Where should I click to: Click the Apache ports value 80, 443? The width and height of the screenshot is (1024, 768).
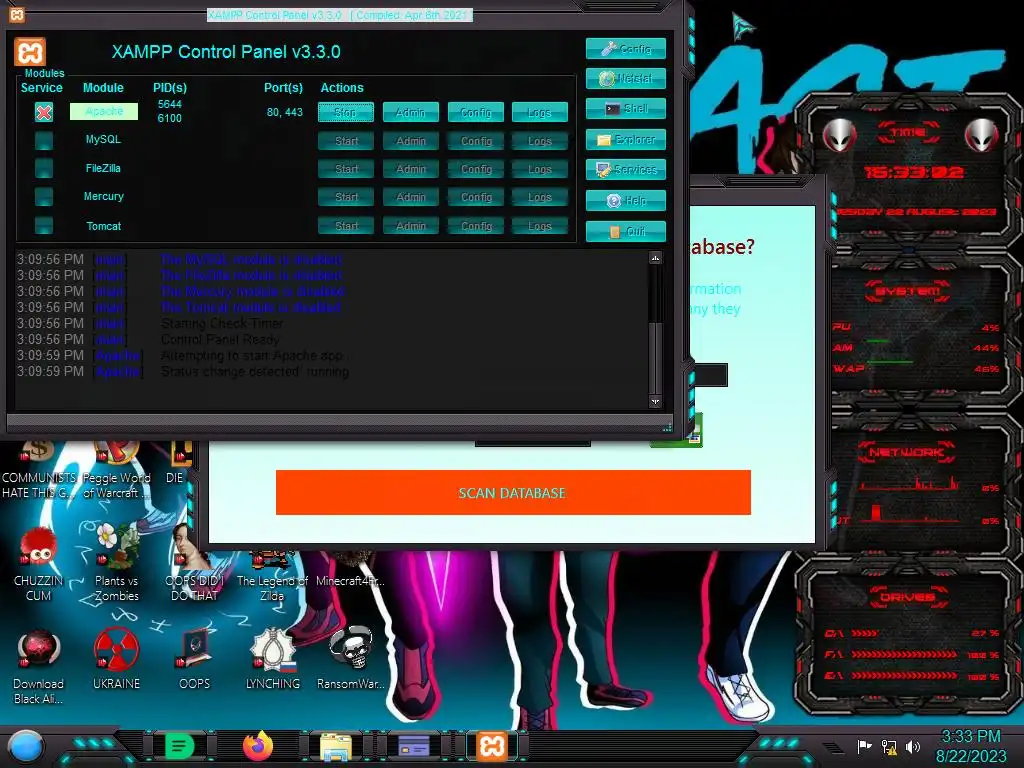285,112
